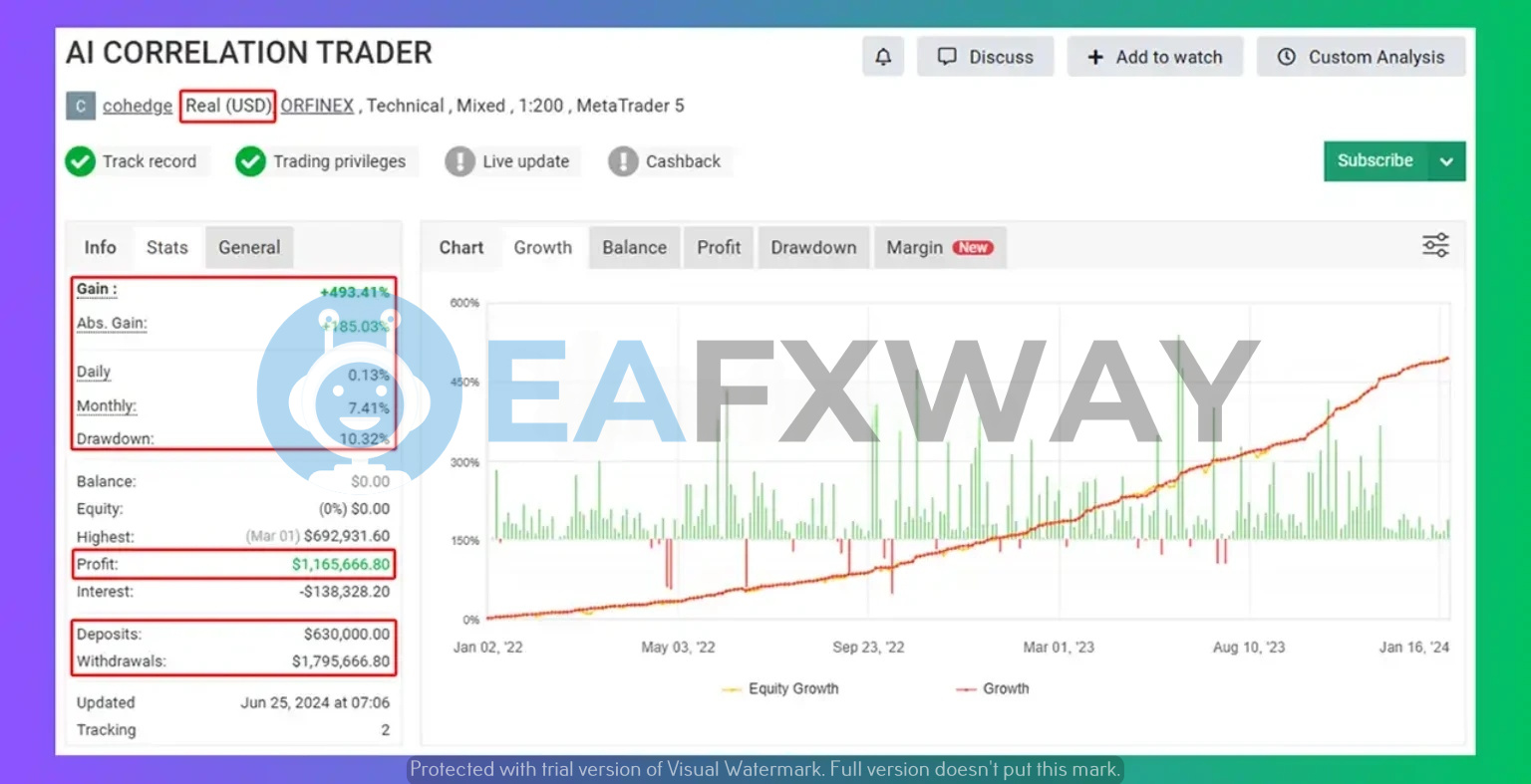
Task: Toggle Equity Growth legend series
Action: pos(781,688)
